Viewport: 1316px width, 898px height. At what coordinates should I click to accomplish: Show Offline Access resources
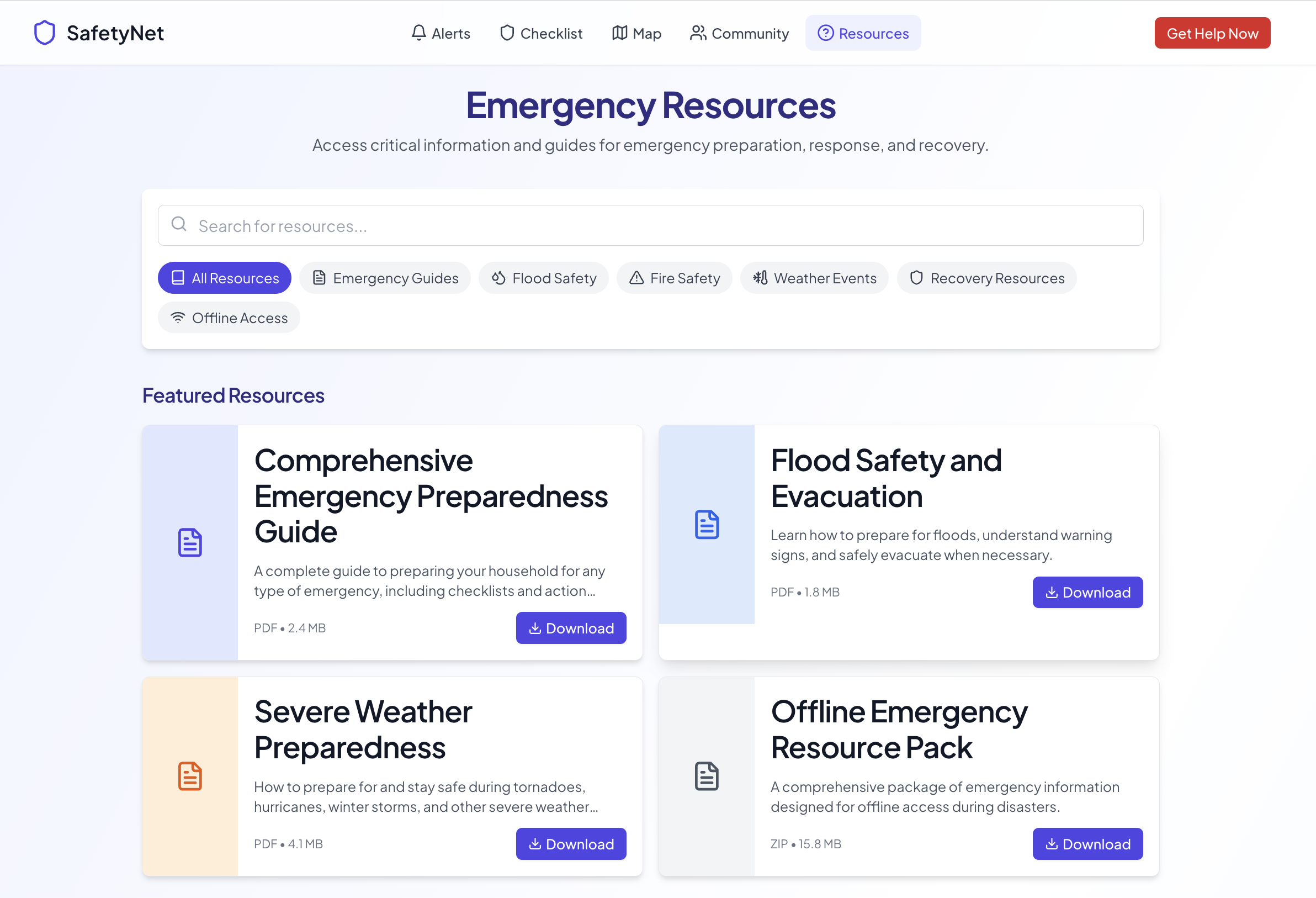pyautogui.click(x=229, y=318)
